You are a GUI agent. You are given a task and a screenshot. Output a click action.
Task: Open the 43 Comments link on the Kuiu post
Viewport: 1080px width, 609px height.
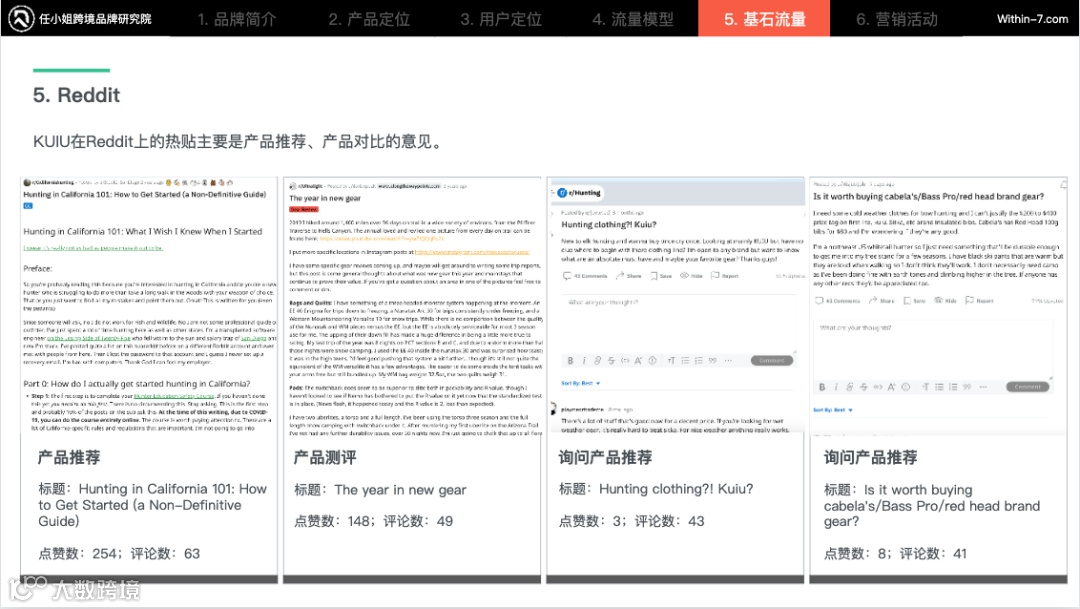point(588,276)
